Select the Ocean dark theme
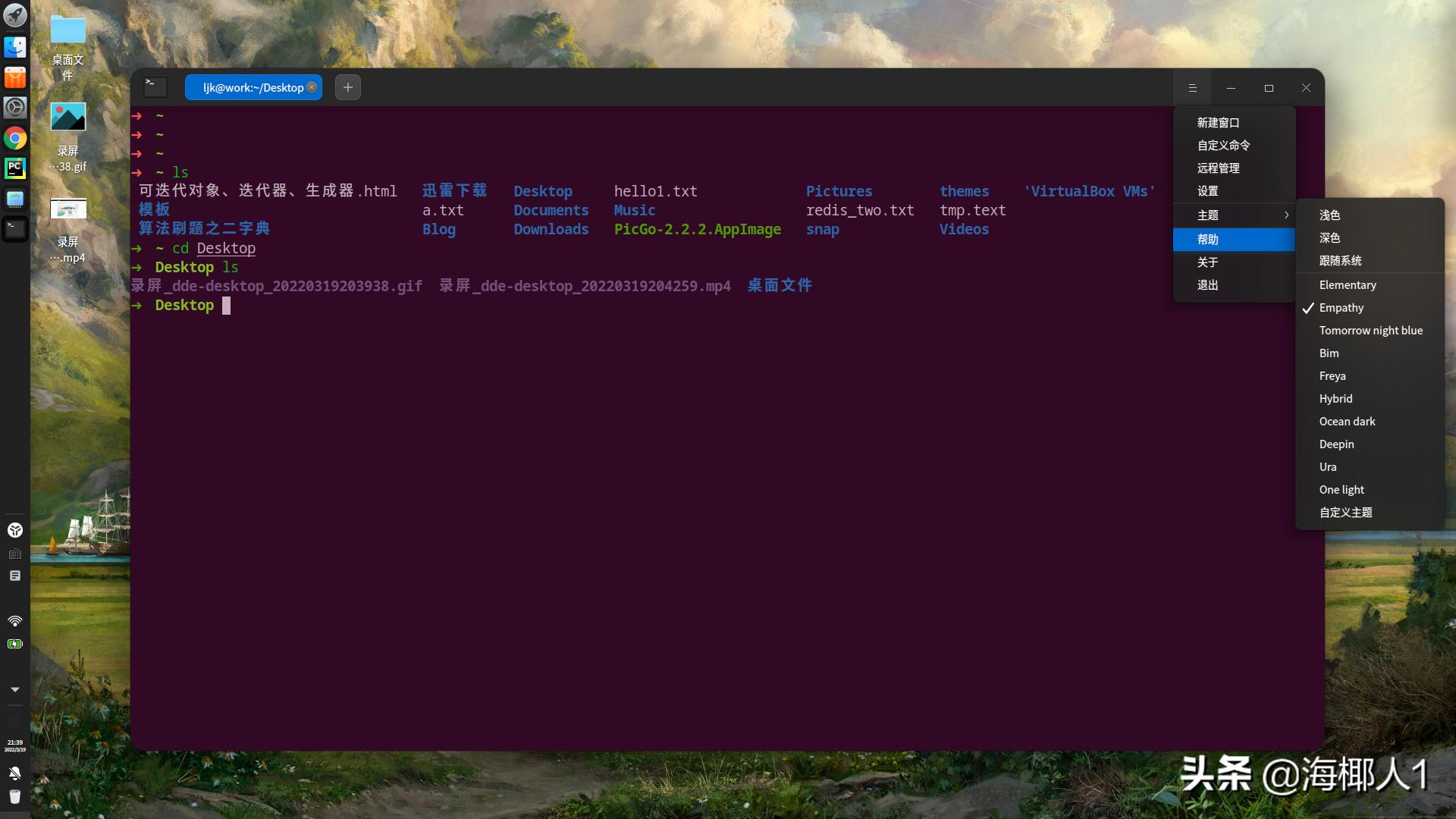Image resolution: width=1456 pixels, height=819 pixels. pos(1347,421)
